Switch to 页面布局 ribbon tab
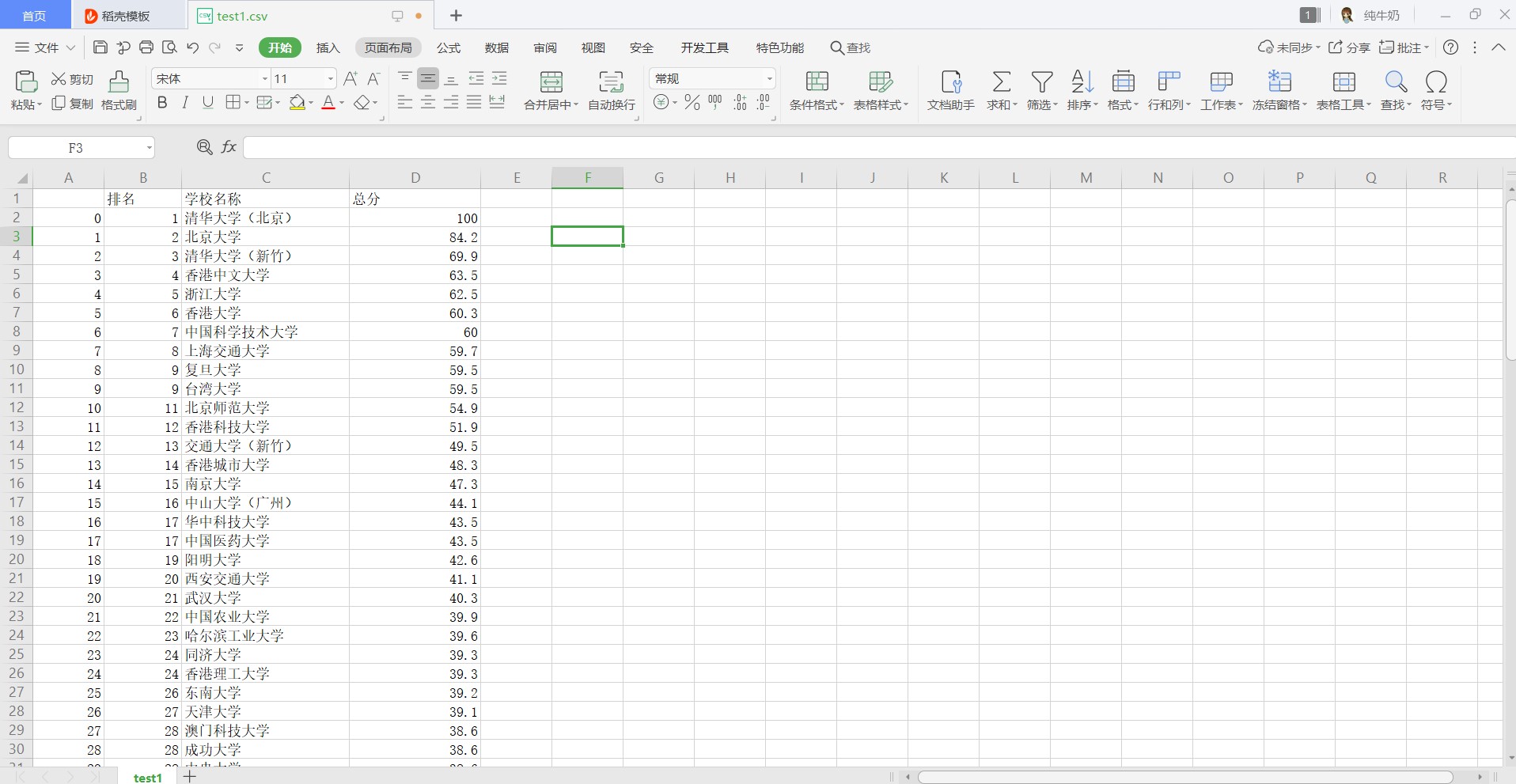The width and height of the screenshot is (1516, 784). click(x=388, y=47)
